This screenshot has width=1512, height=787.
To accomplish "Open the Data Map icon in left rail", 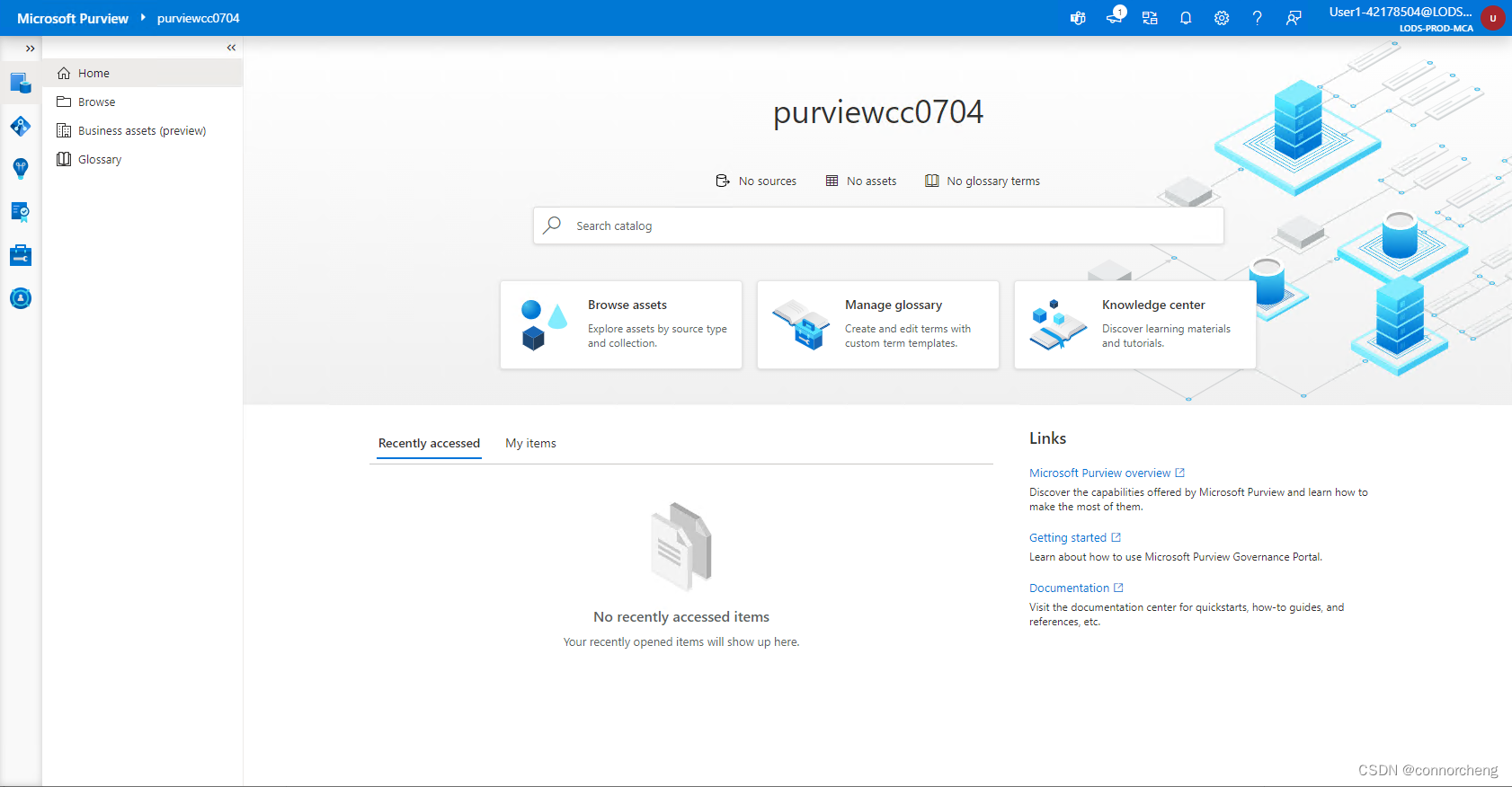I will coord(21,127).
